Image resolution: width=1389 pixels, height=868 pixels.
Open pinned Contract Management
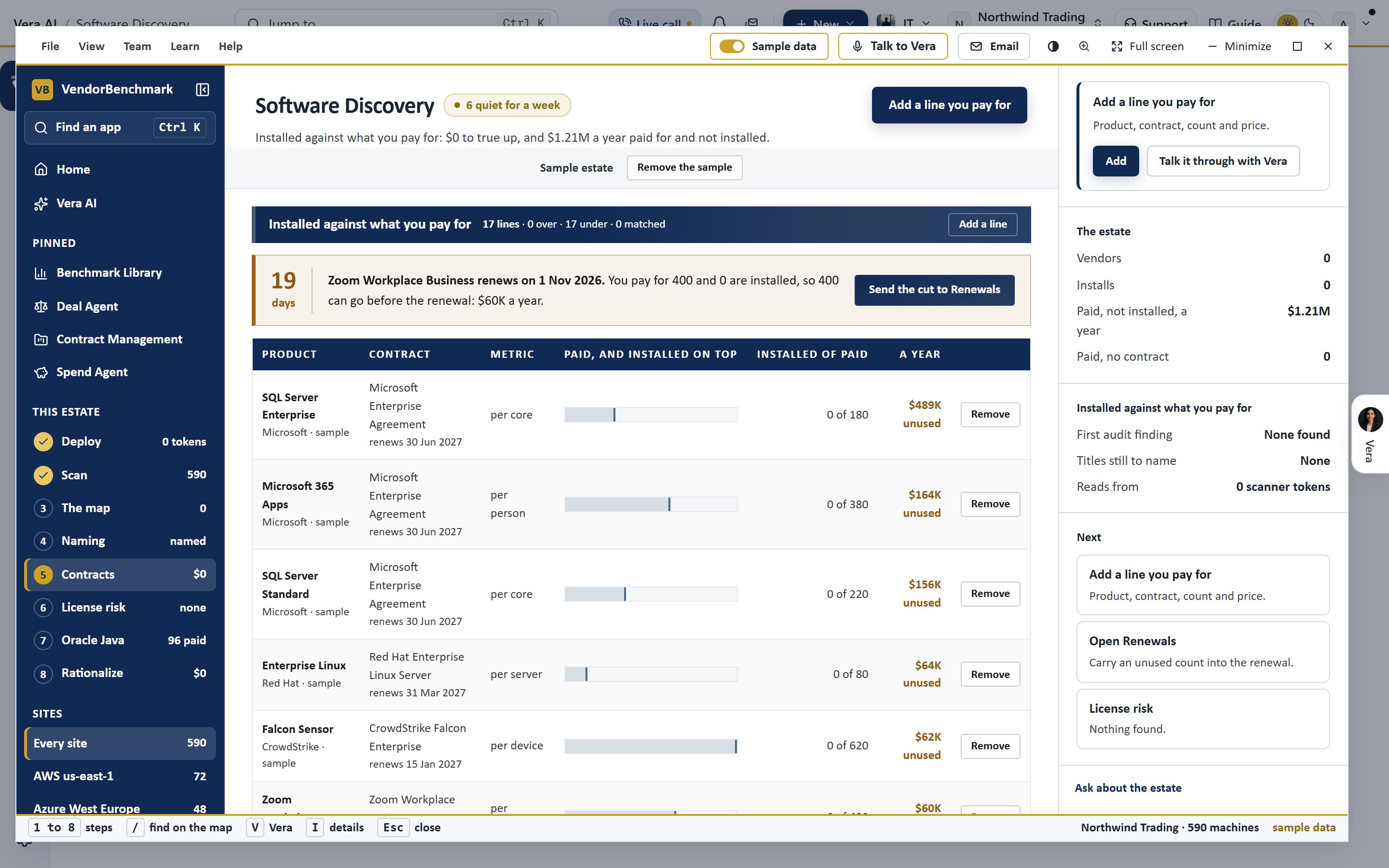point(120,339)
